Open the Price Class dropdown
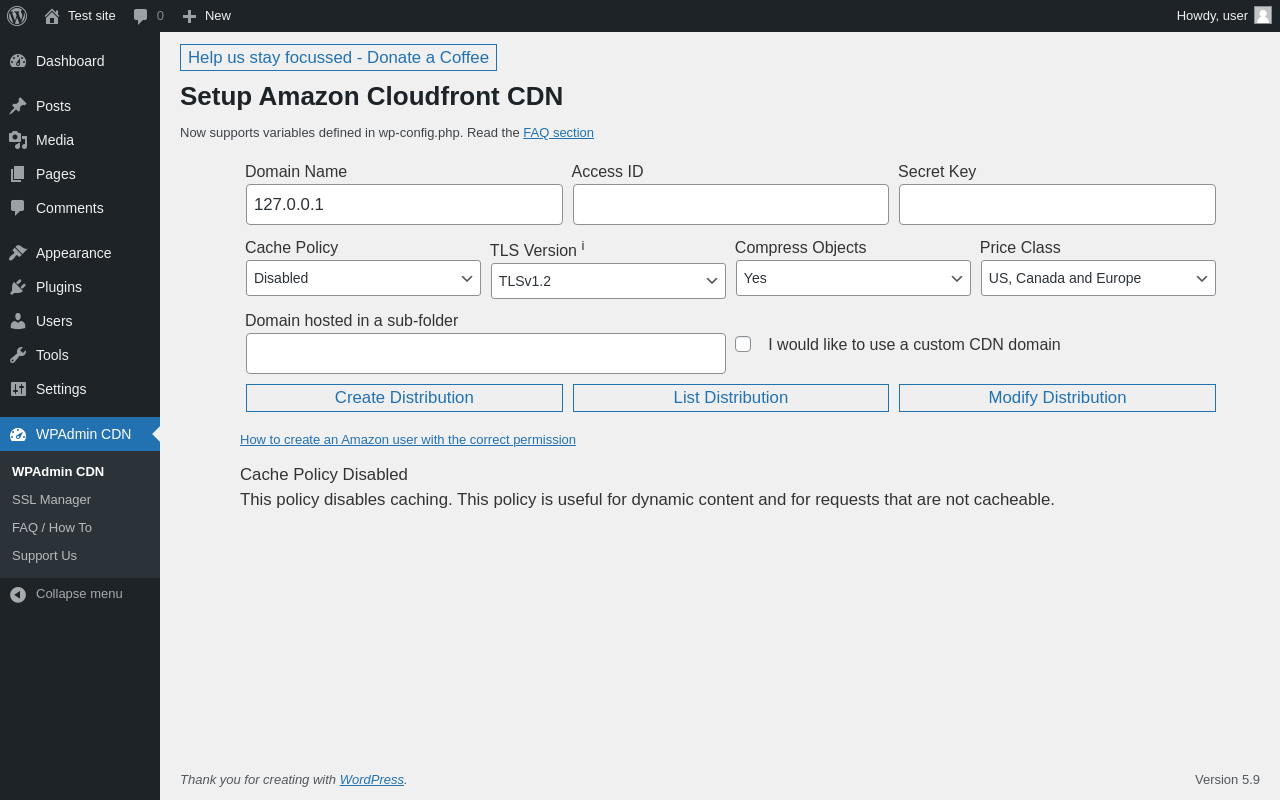This screenshot has width=1280, height=800. (1098, 278)
